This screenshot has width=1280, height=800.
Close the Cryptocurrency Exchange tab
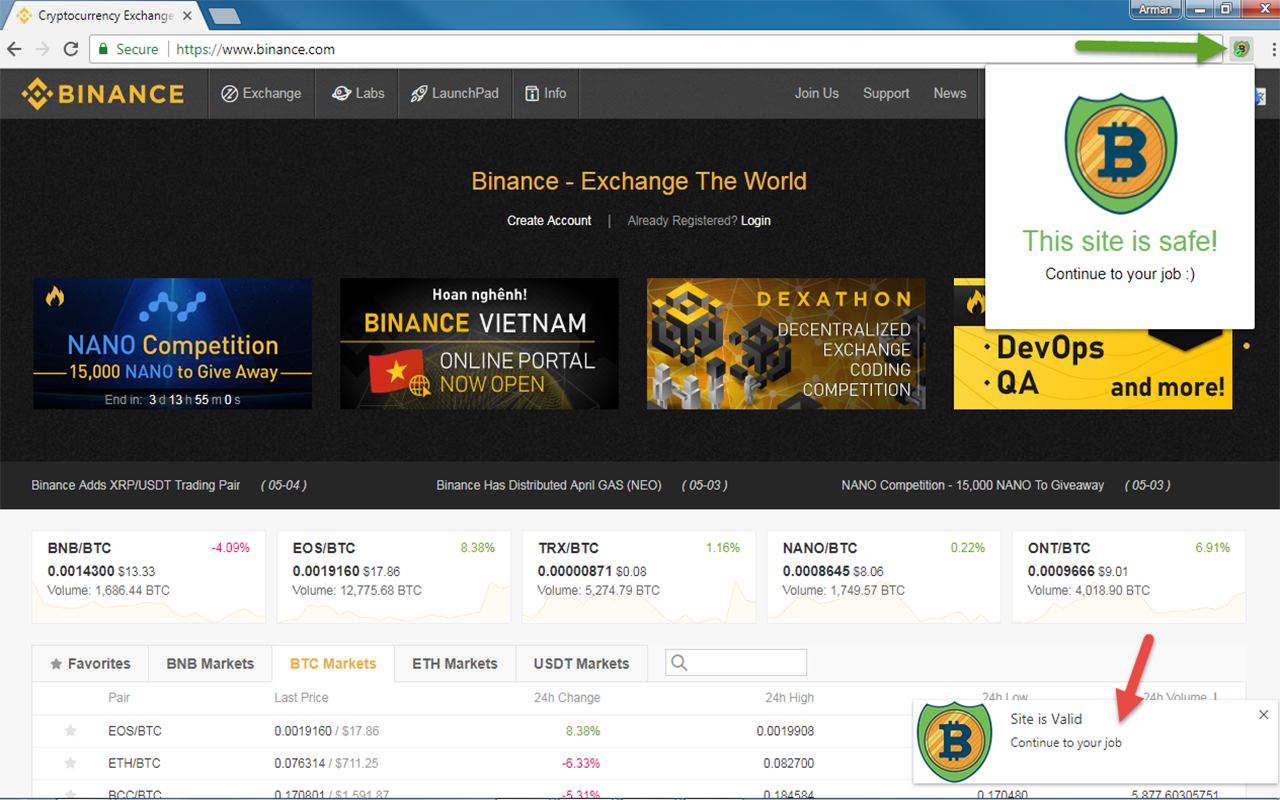tap(187, 16)
